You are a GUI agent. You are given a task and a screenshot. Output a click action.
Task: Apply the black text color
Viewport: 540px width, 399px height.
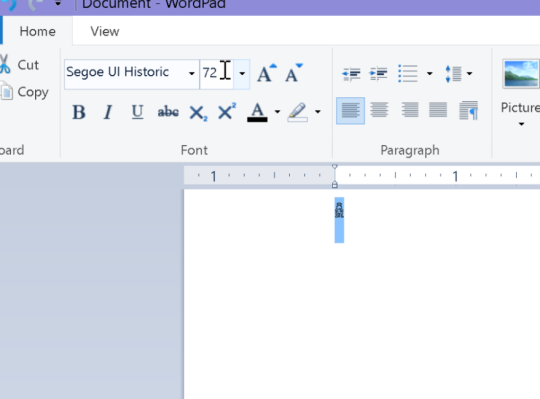coord(257,112)
